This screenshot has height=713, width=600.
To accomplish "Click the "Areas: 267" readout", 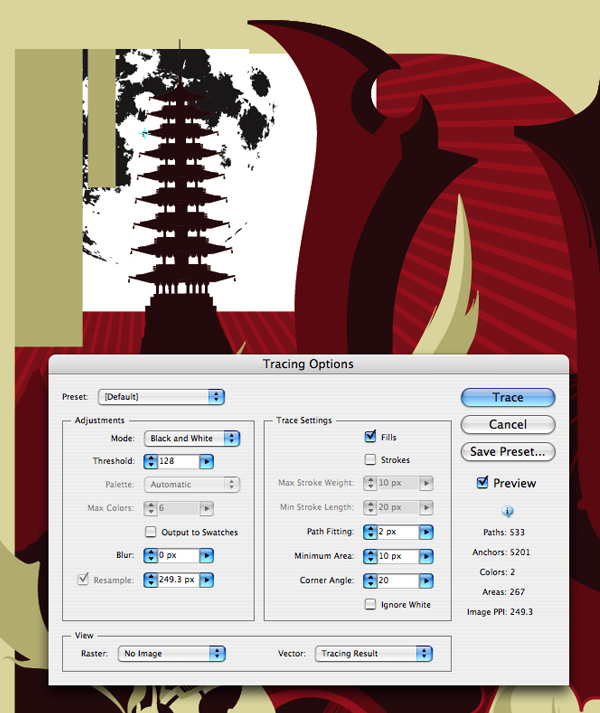I will point(503,592).
